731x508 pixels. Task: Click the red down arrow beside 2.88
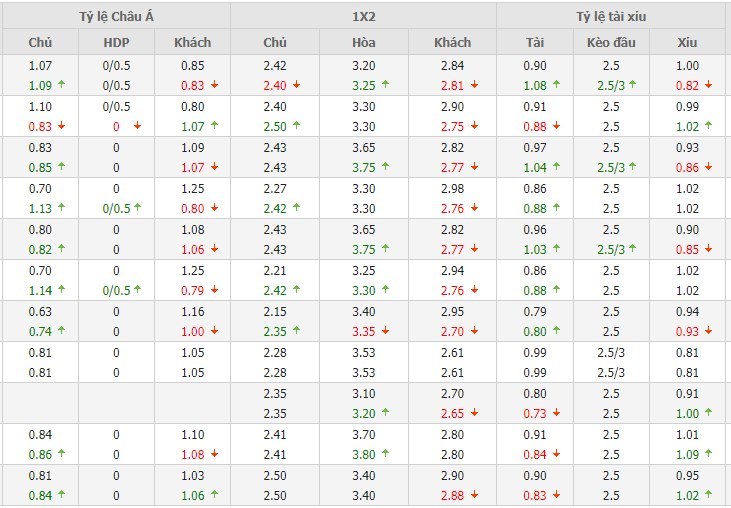tap(474, 495)
